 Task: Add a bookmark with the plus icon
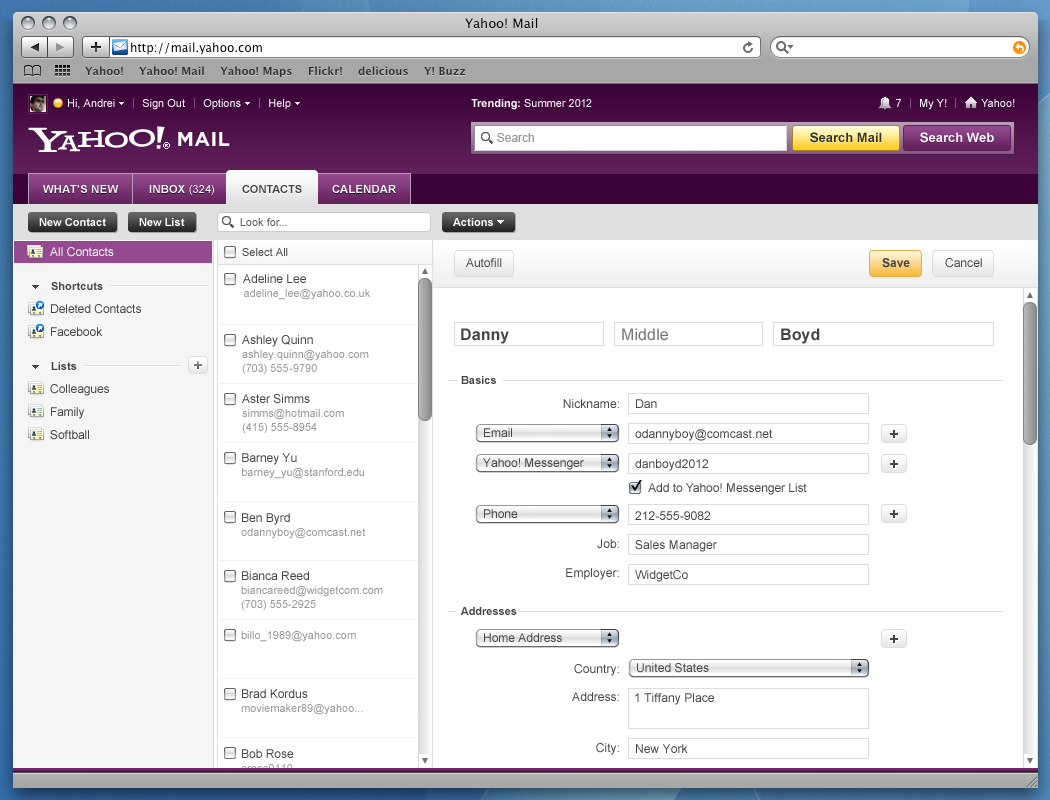(x=96, y=47)
